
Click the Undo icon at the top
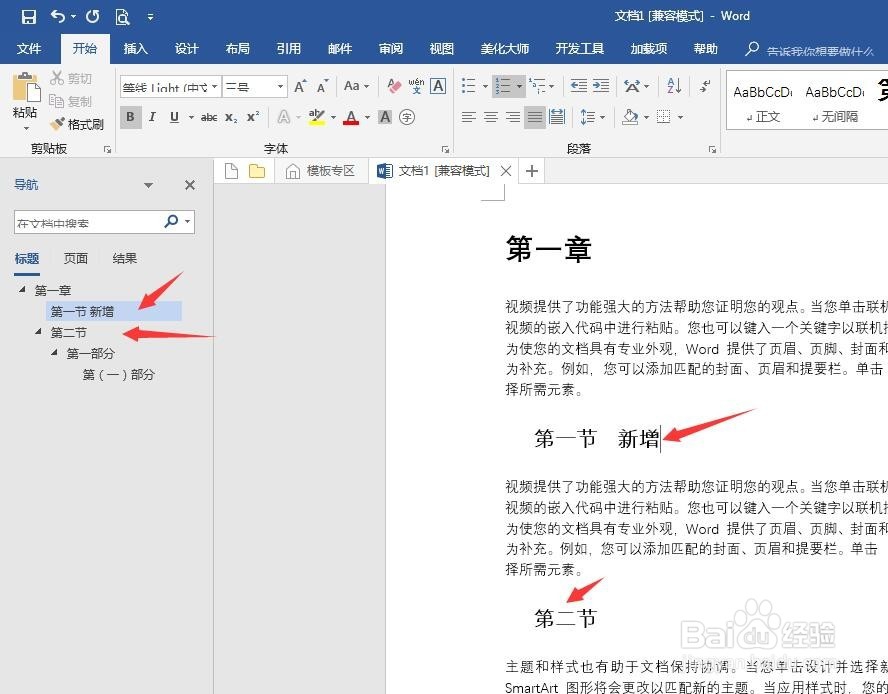(x=57, y=15)
